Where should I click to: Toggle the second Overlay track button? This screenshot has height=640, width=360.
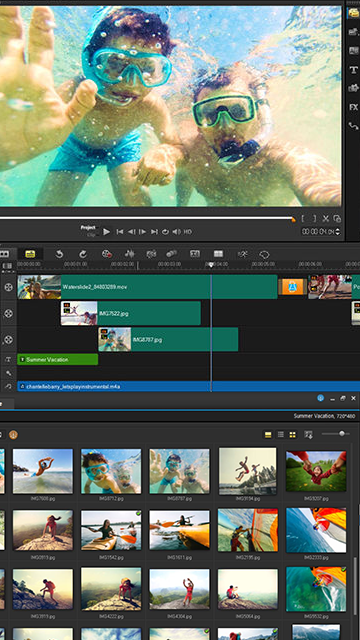pyautogui.click(x=8, y=340)
